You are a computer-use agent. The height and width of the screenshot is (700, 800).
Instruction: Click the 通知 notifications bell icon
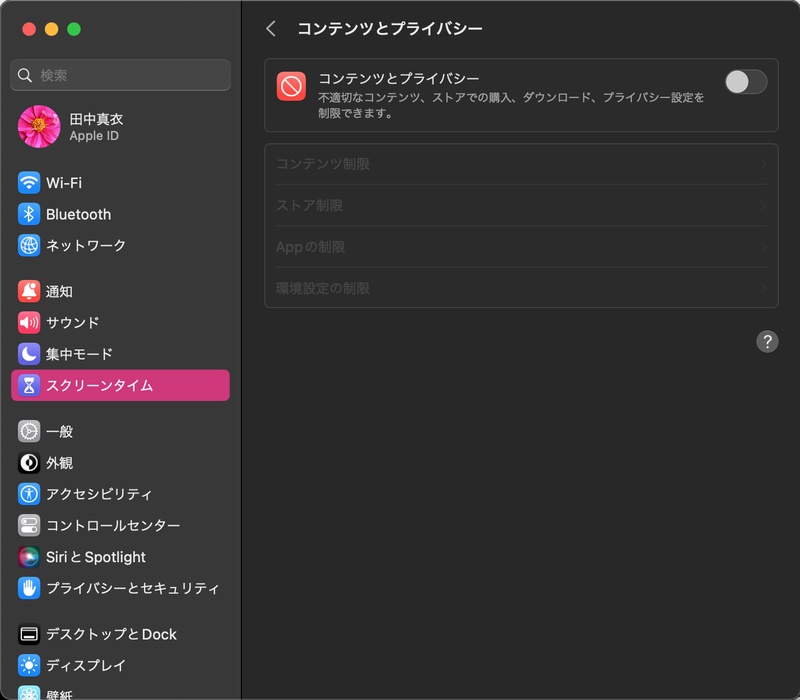(31, 291)
